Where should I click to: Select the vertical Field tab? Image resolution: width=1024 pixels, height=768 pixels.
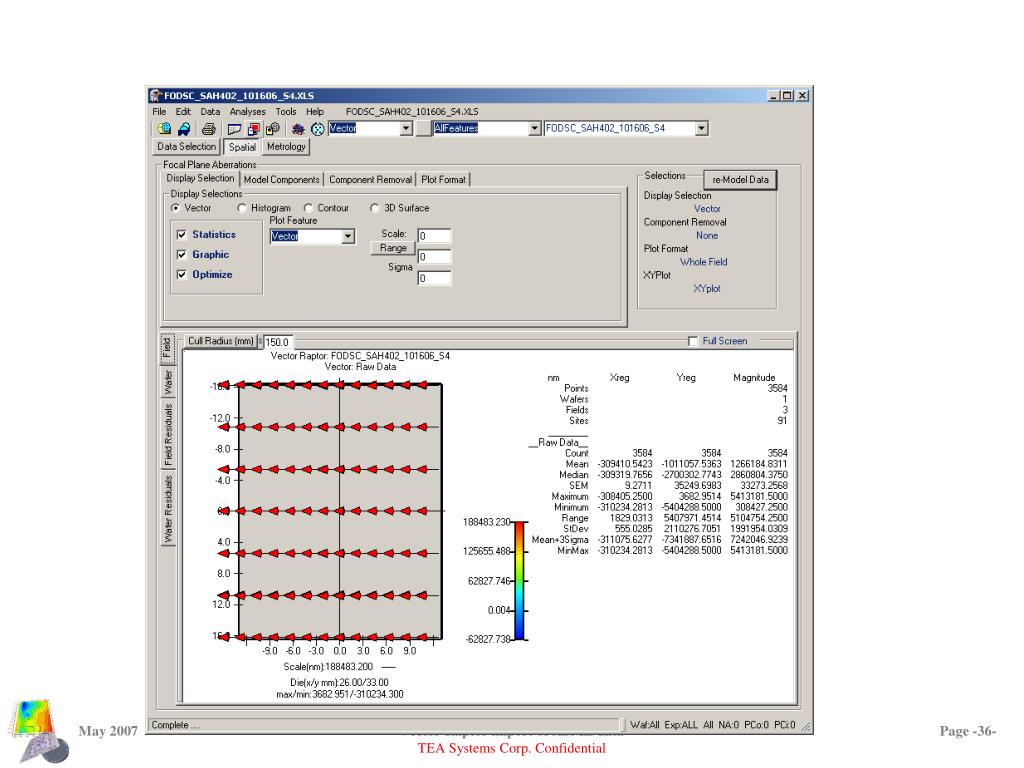[167, 348]
